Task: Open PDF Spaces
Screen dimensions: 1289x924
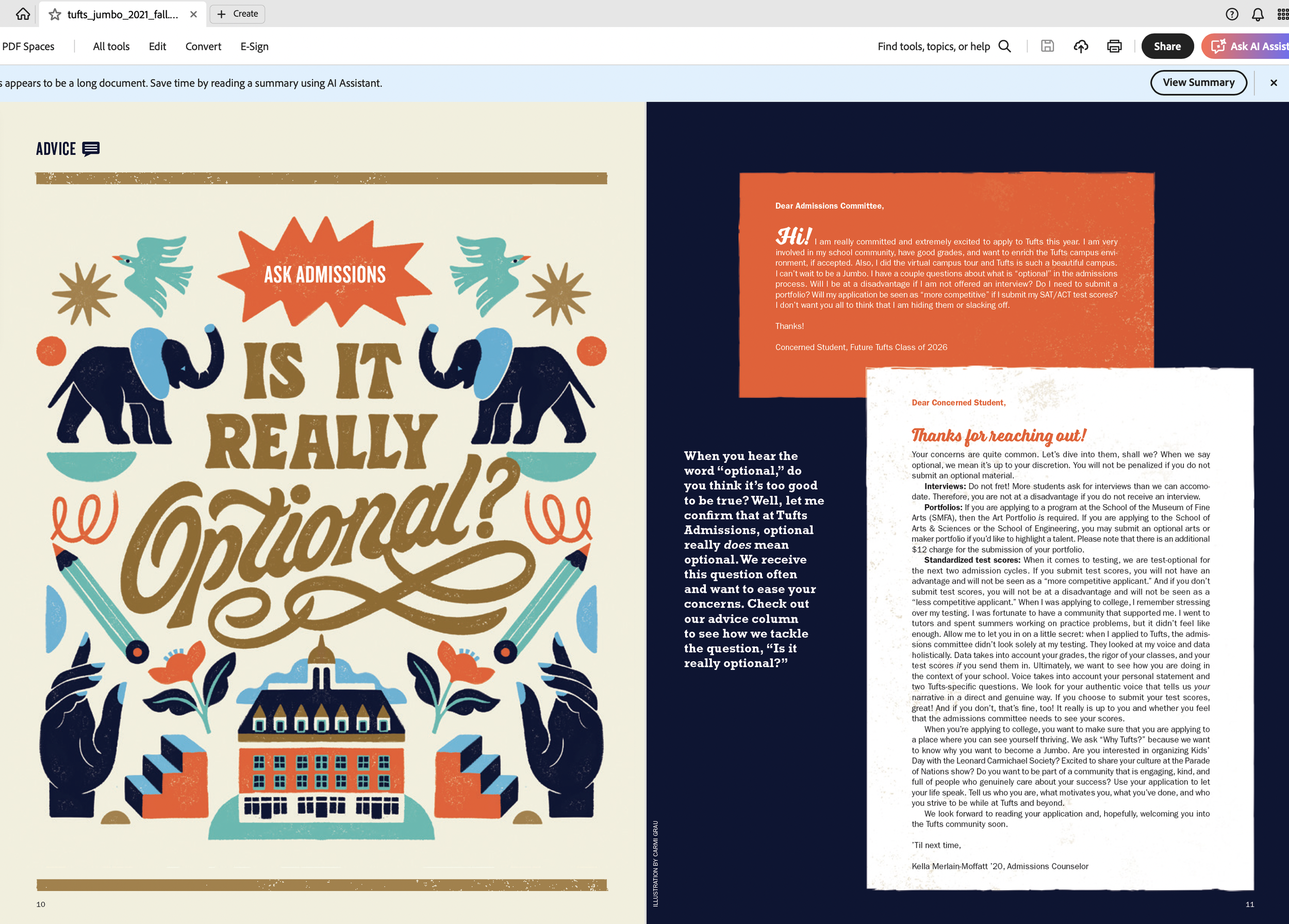Action: [x=28, y=46]
